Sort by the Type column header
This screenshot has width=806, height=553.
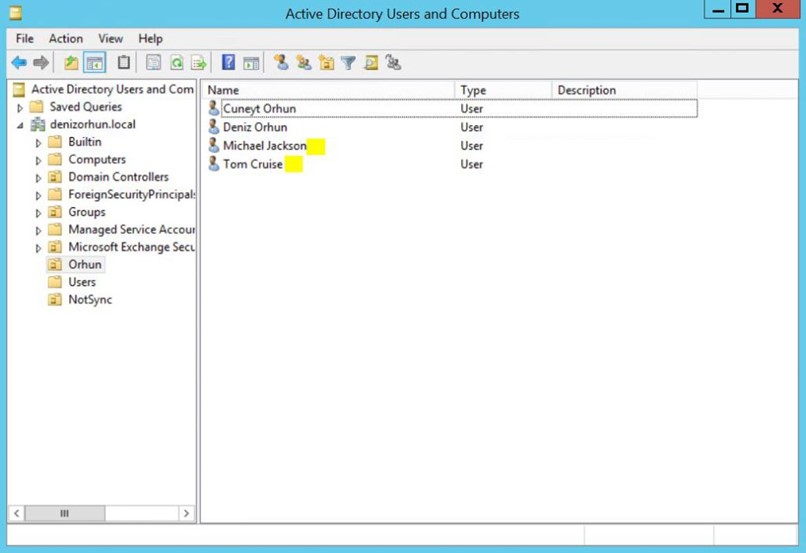[x=503, y=90]
